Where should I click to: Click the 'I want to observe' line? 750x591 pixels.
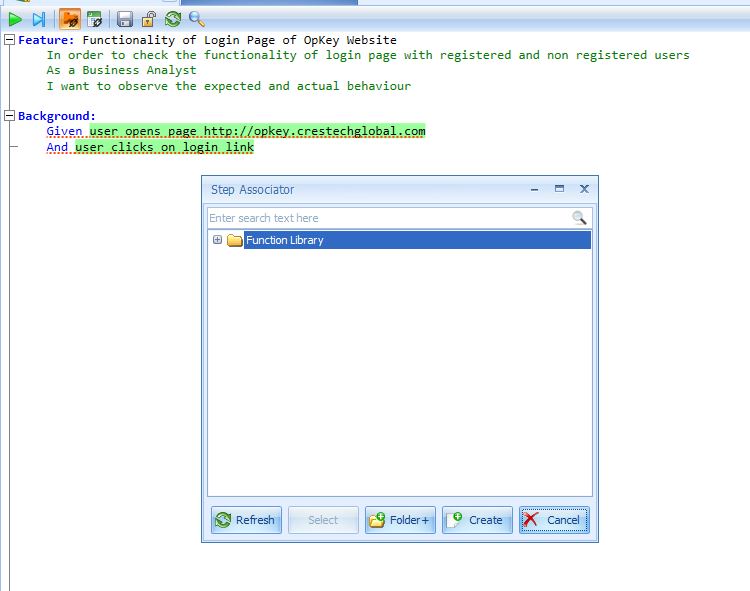point(229,86)
